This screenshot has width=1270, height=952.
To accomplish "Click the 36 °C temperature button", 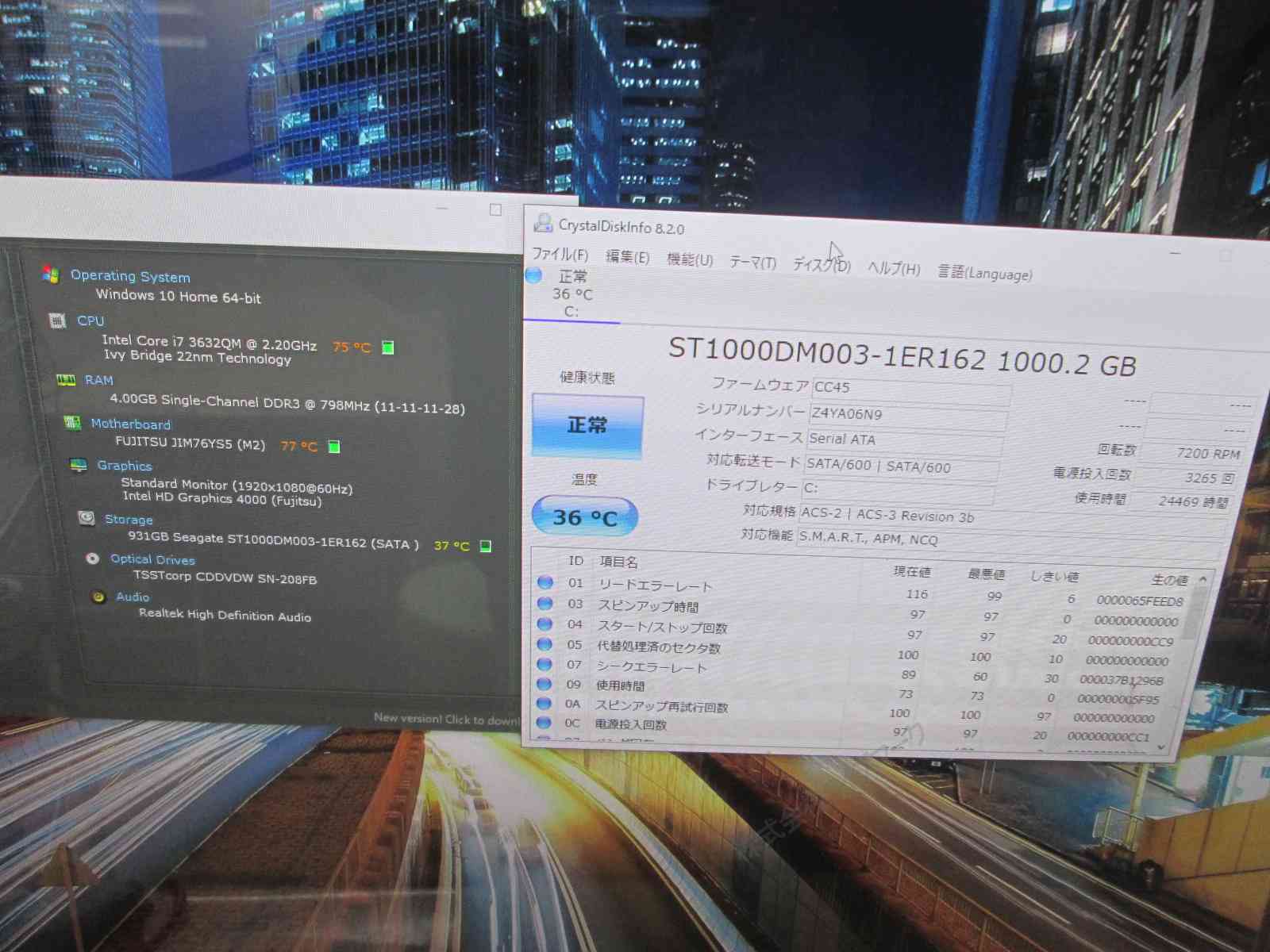I will pyautogui.click(x=585, y=517).
